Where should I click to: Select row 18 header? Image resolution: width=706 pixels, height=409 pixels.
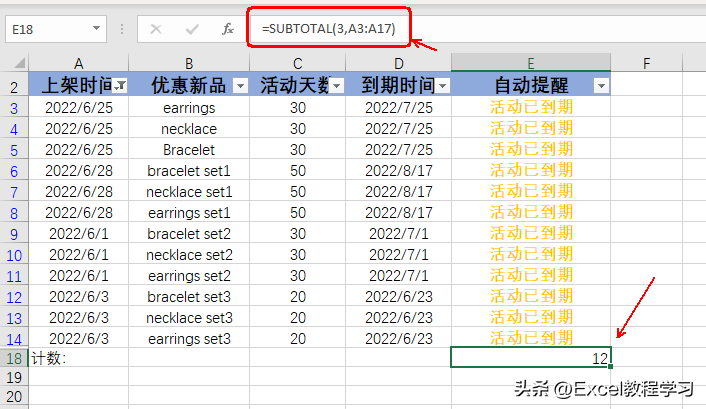(x=14, y=358)
